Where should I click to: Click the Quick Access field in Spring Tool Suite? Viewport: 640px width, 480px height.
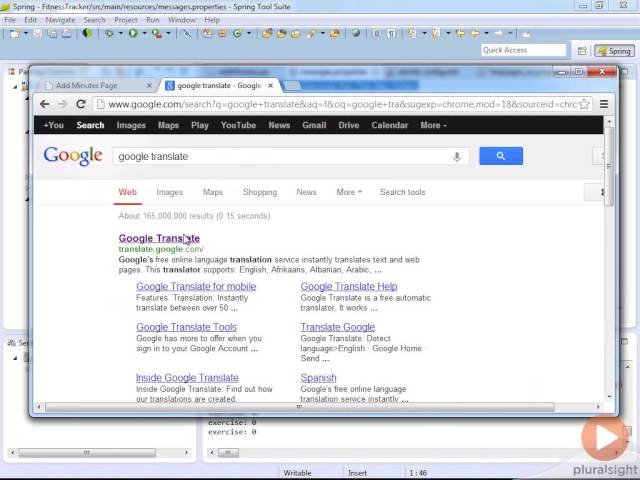523,50
